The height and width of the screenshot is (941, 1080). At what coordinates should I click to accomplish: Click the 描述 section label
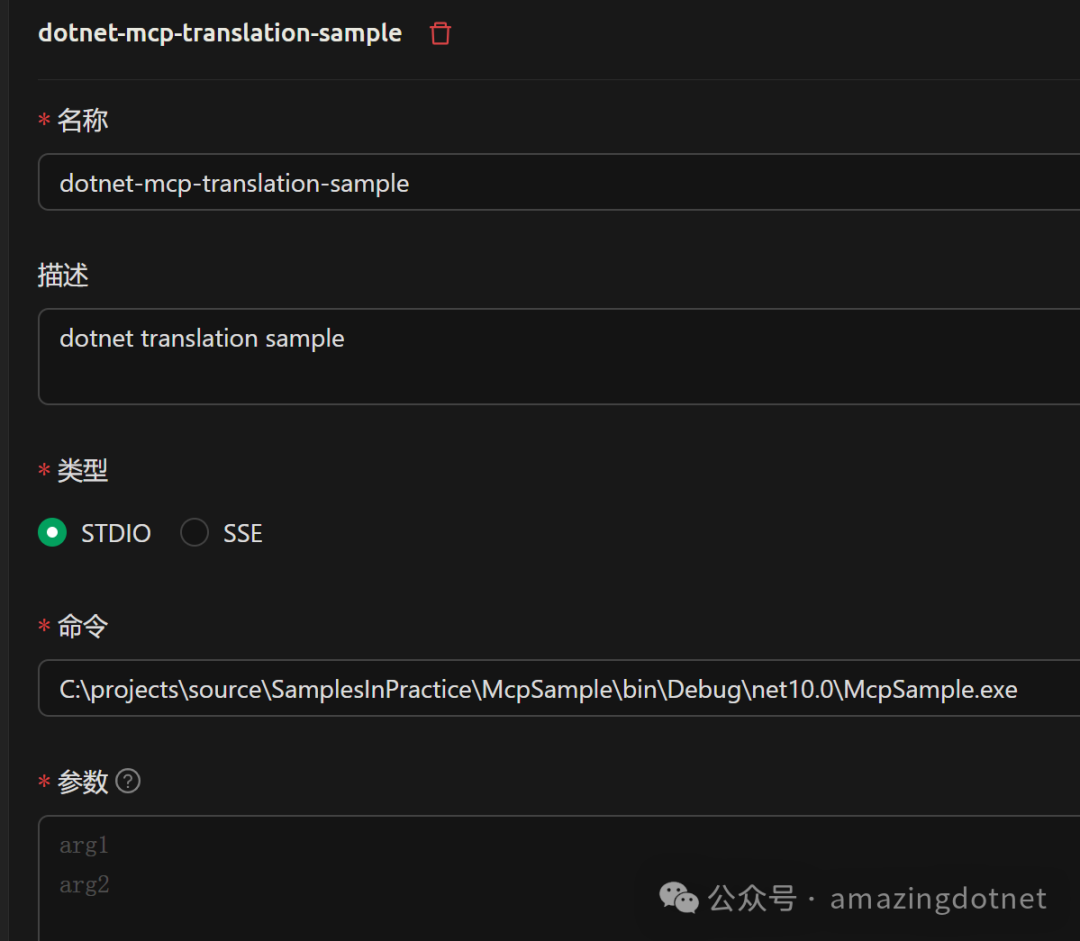click(63, 275)
